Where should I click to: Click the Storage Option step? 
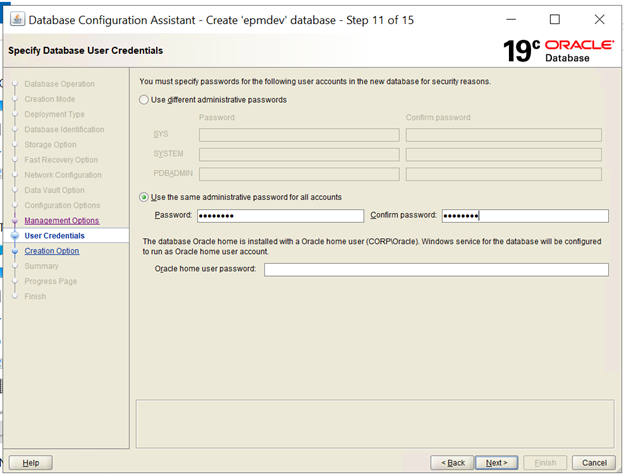pyautogui.click(x=50, y=144)
